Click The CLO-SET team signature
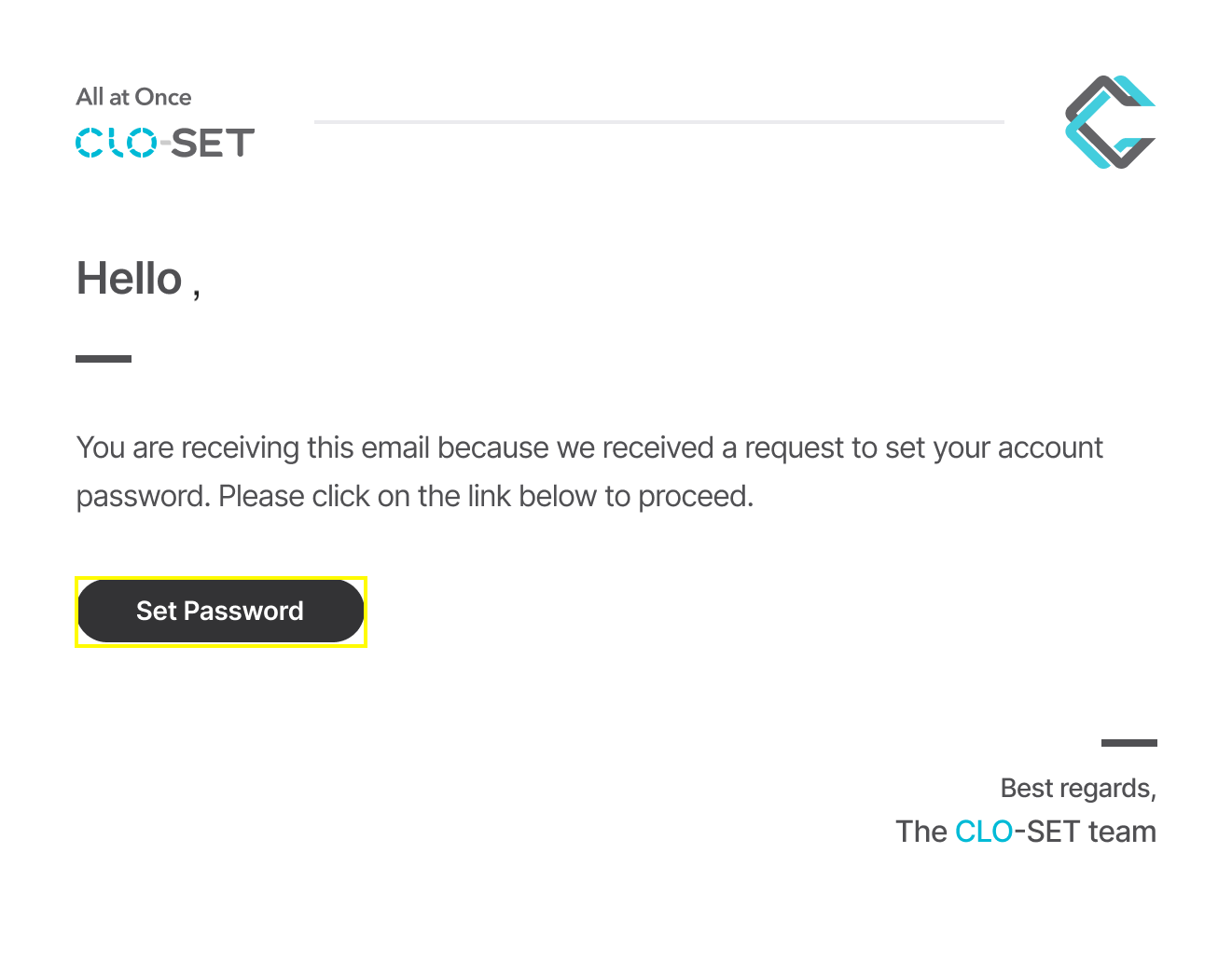This screenshot has width=1232, height=963. click(x=1026, y=832)
